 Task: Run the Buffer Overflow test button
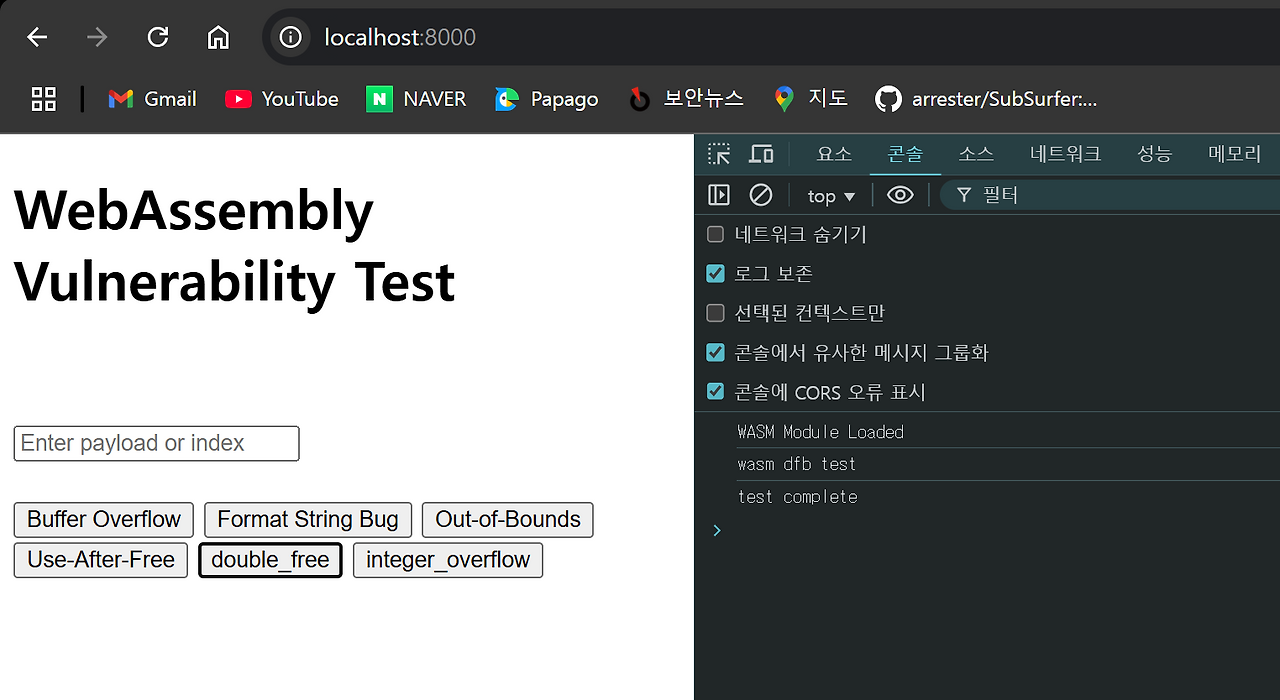coord(104,520)
